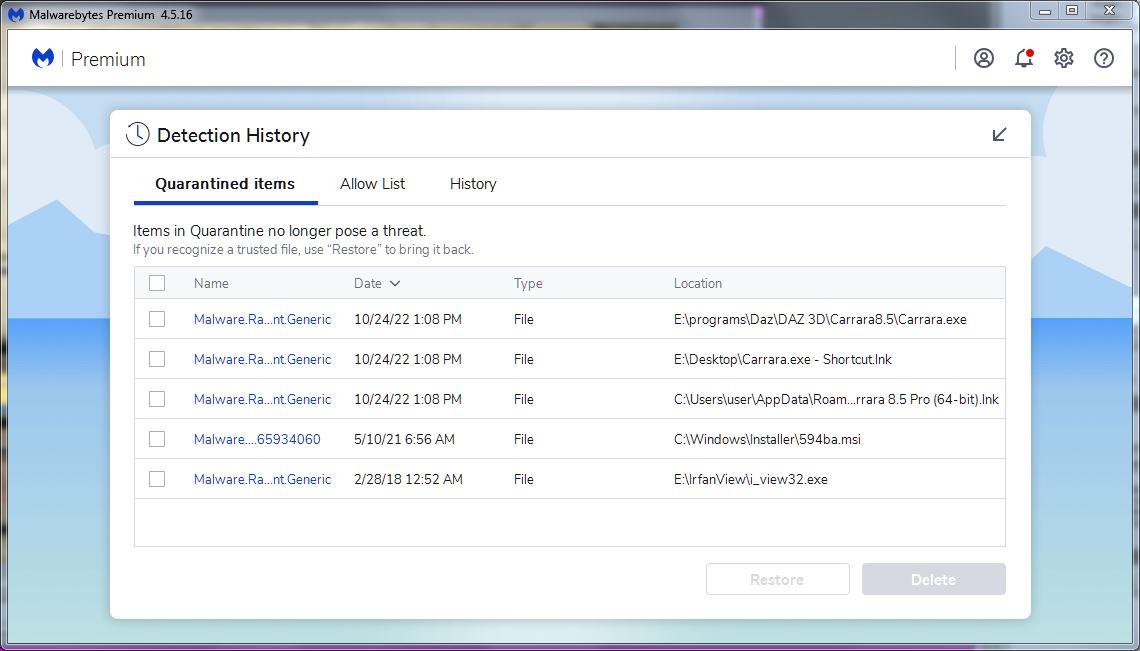Check the box for the i_view32.exe row
The width and height of the screenshot is (1140, 651).
[157, 479]
